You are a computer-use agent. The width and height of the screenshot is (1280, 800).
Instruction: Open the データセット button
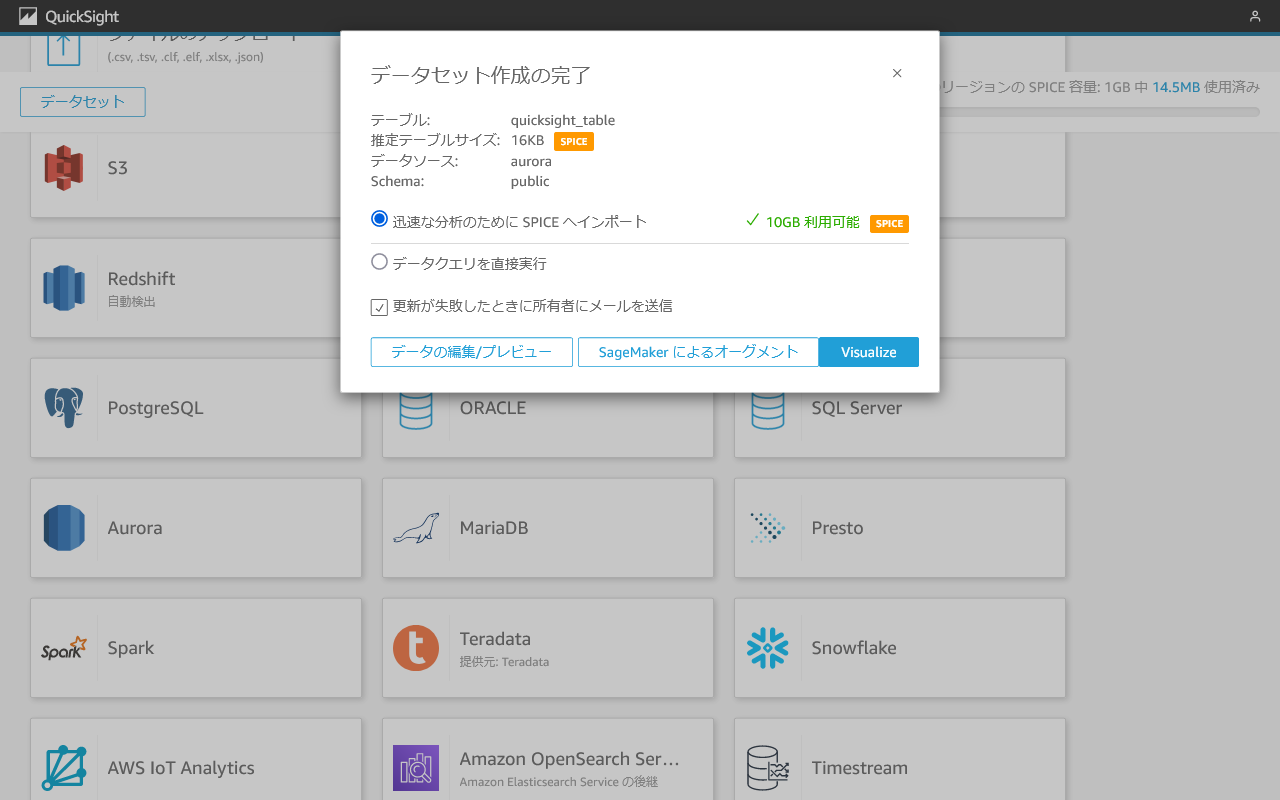(83, 102)
